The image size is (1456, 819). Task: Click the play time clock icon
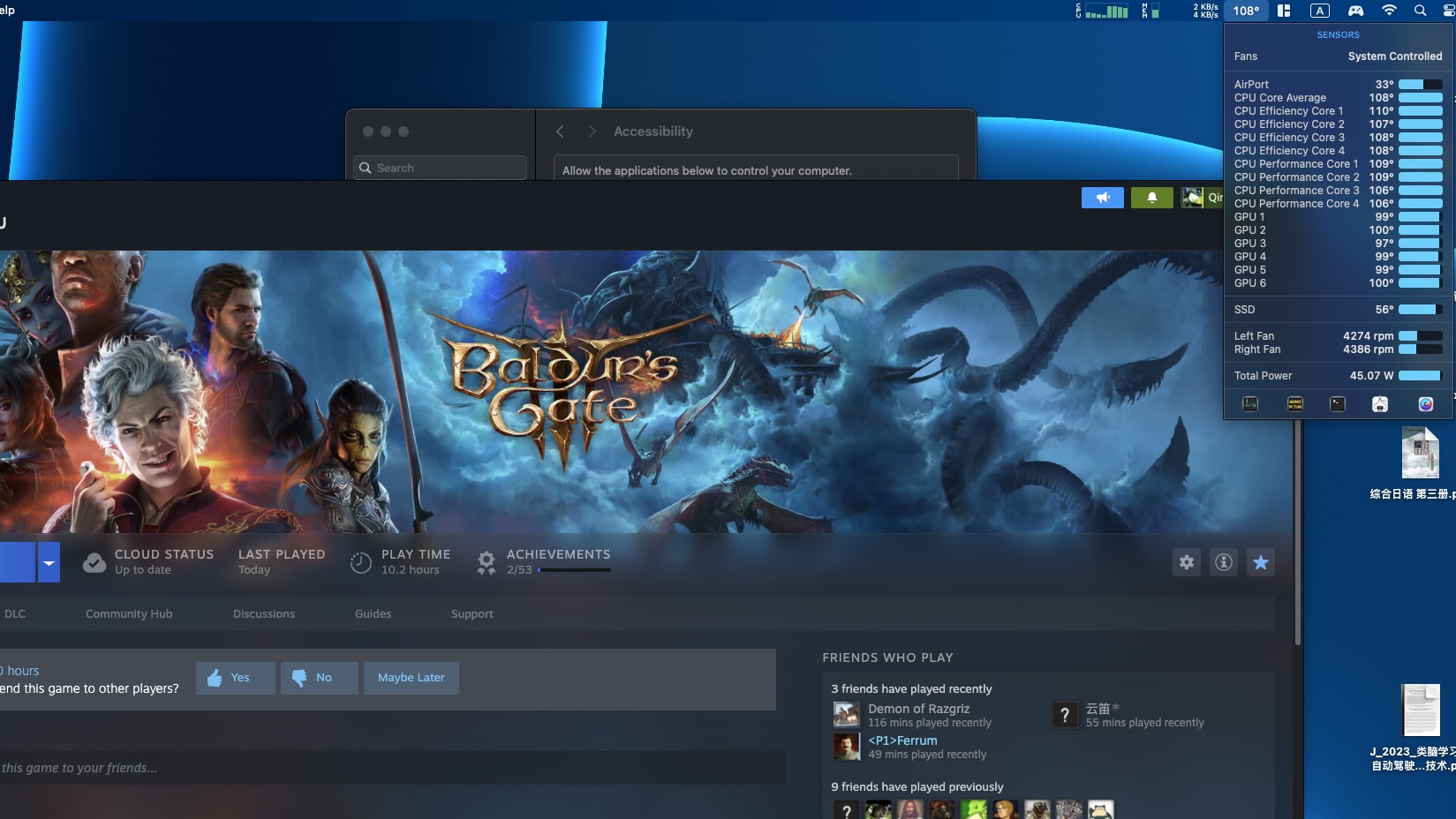[x=360, y=562]
